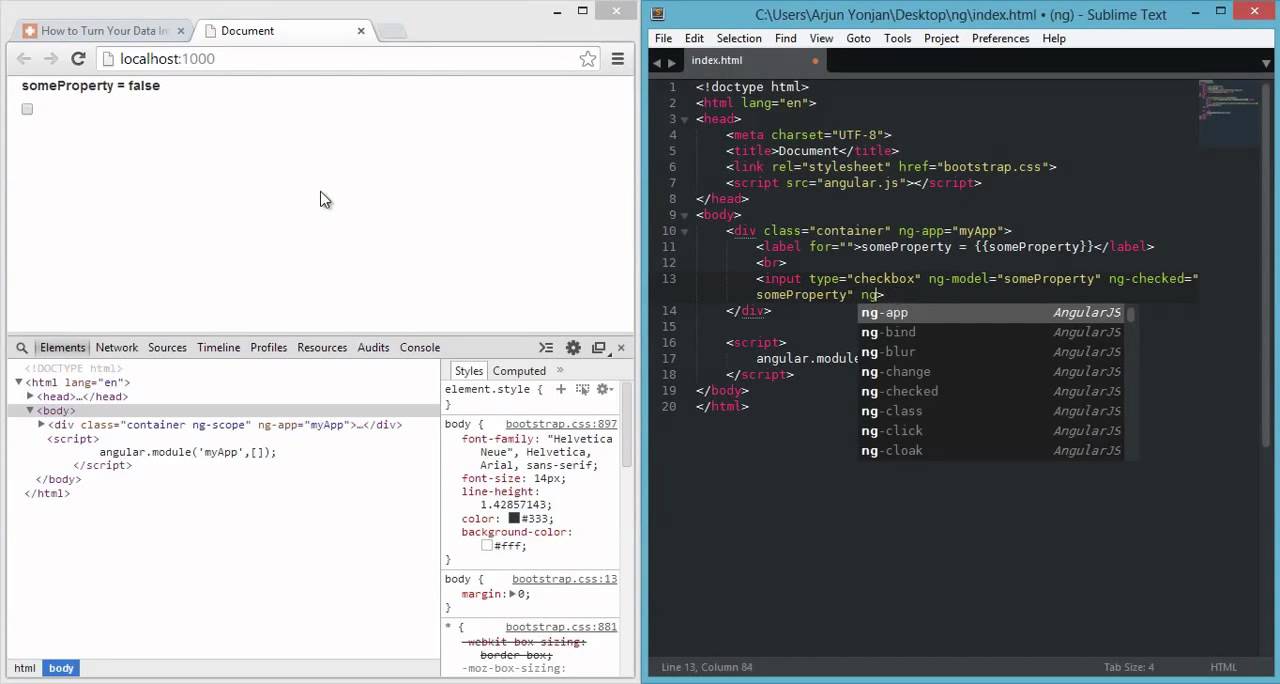1280x684 pixels.
Task: Close the Document browser tab
Action: pyautogui.click(x=361, y=31)
